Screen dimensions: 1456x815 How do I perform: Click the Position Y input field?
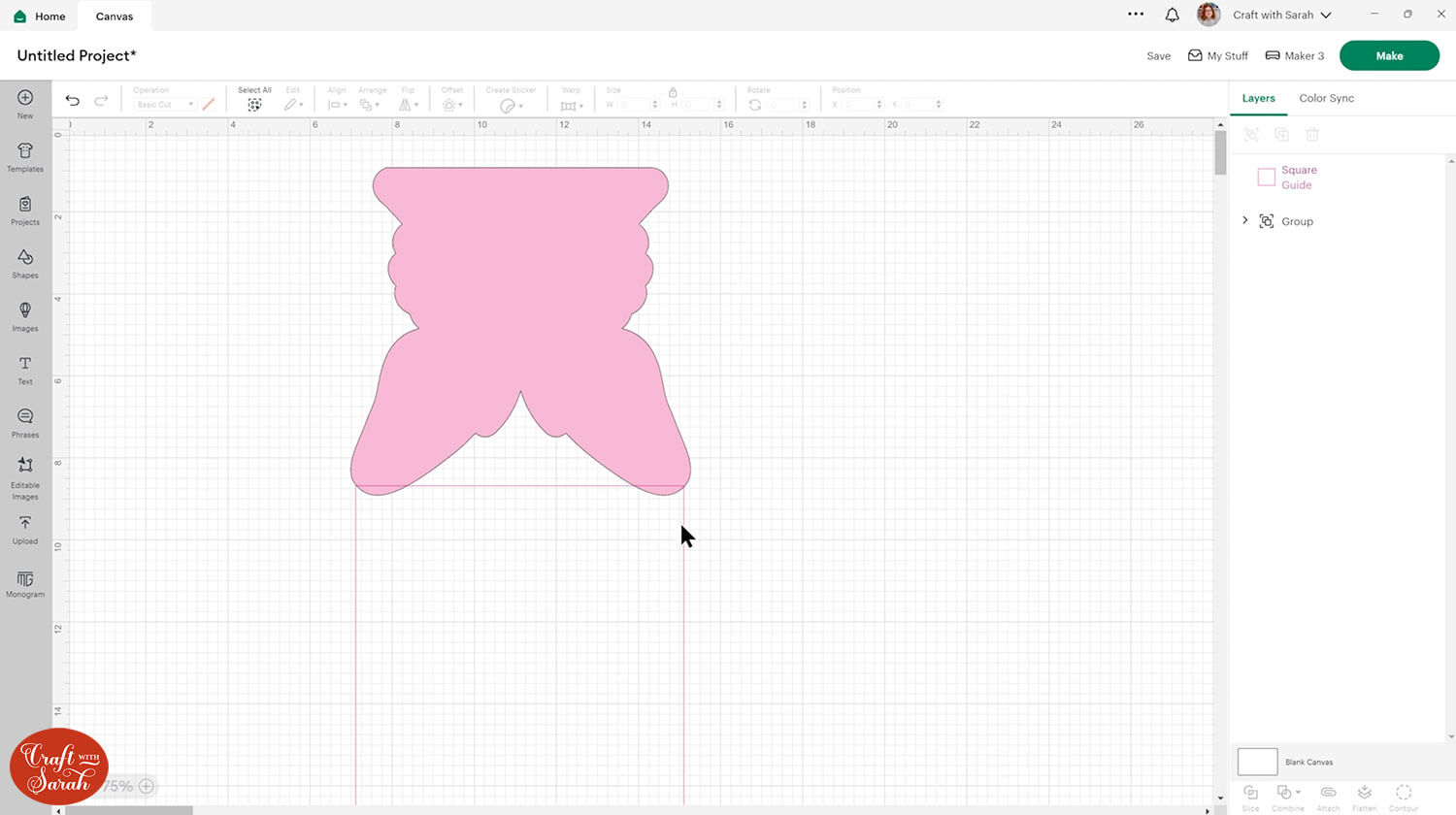click(x=921, y=105)
